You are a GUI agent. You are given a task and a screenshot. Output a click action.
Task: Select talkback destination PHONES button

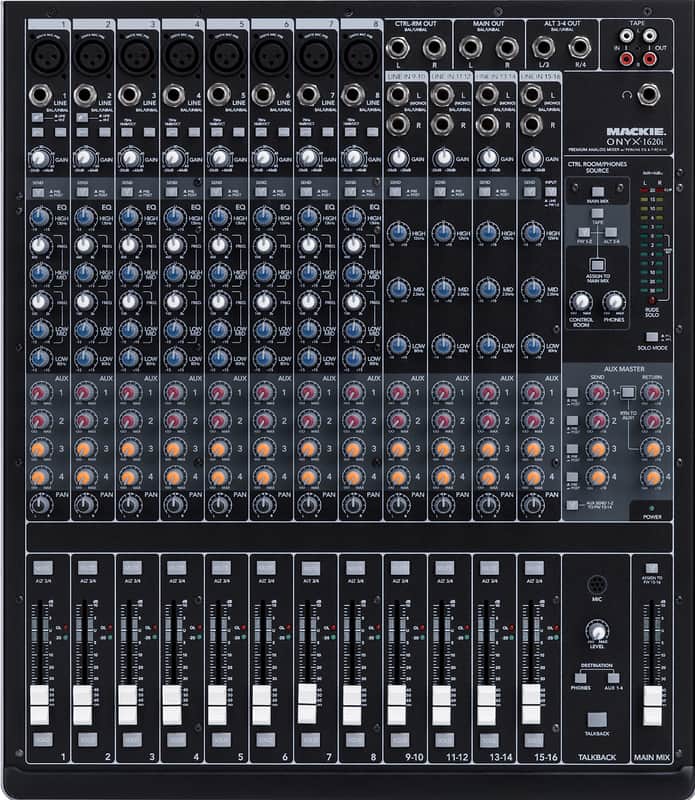581,678
